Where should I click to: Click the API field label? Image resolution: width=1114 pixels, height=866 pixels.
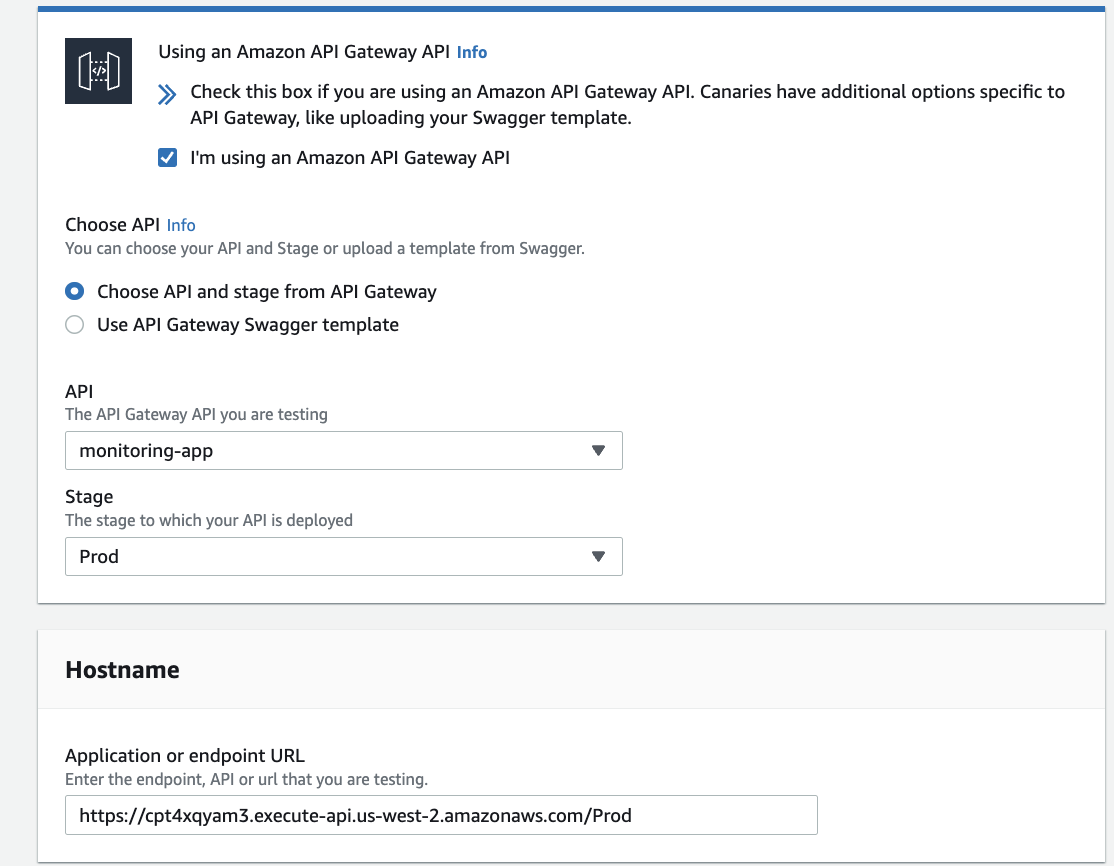tap(79, 391)
